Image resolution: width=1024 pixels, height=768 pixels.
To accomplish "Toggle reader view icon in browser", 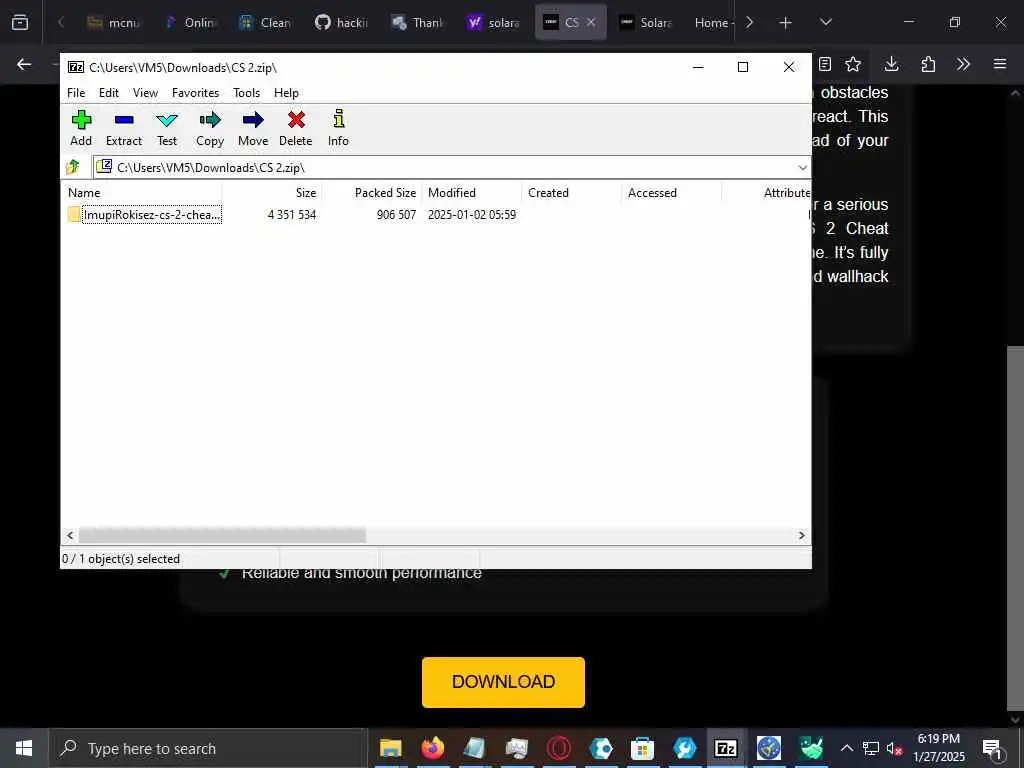I will point(825,64).
